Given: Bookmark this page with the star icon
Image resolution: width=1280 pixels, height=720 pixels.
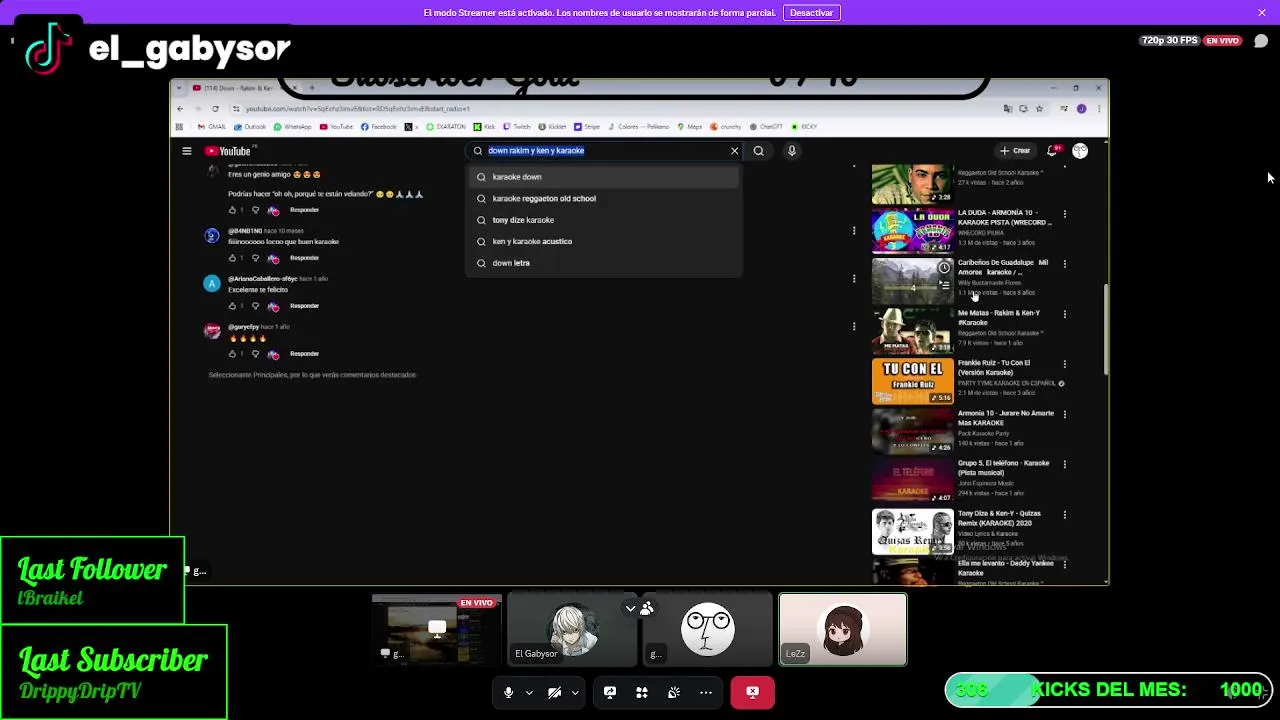Looking at the screenshot, I should point(1040,109).
